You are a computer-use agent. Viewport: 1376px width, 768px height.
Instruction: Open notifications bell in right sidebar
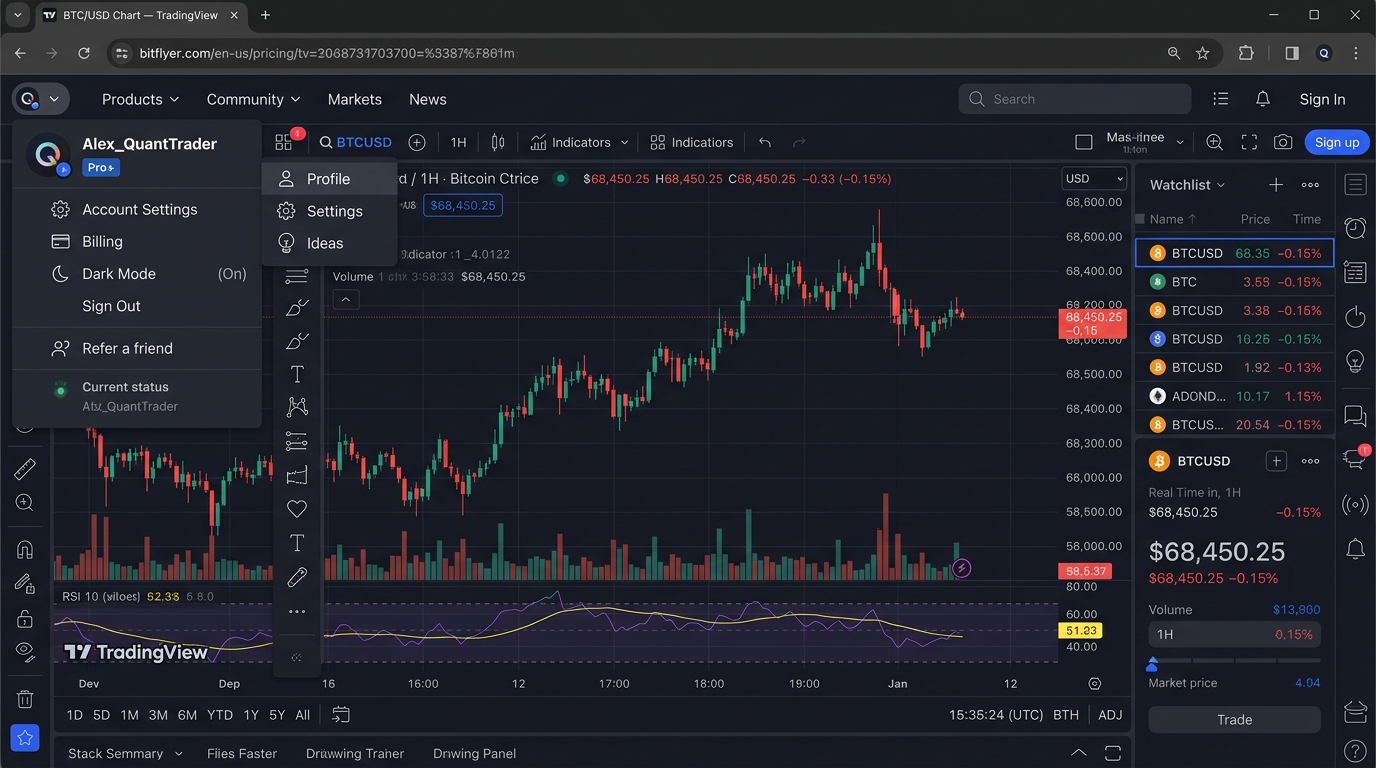[1355, 548]
